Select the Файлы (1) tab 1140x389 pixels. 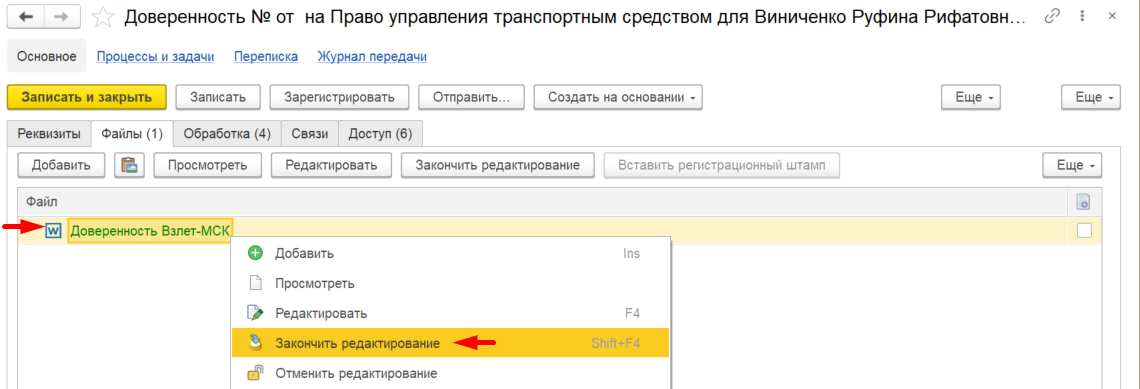click(132, 134)
